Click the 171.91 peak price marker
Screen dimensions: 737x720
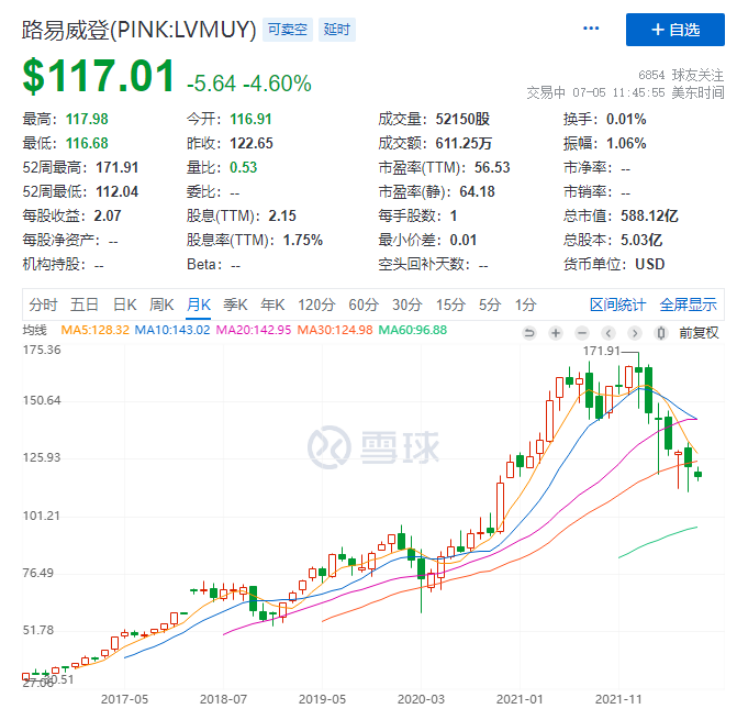click(601, 351)
